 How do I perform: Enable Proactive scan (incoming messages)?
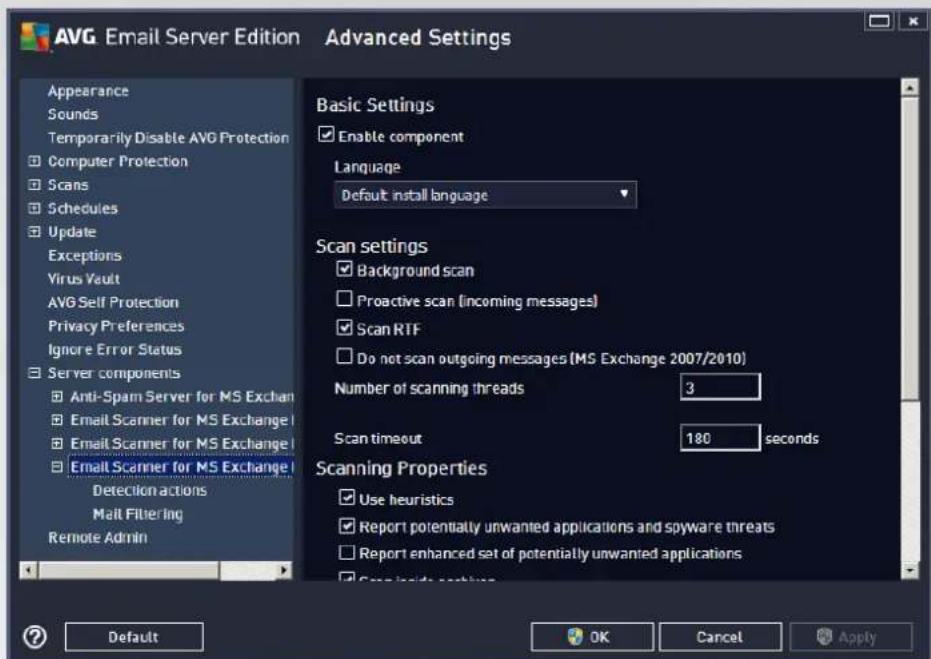[x=344, y=299]
